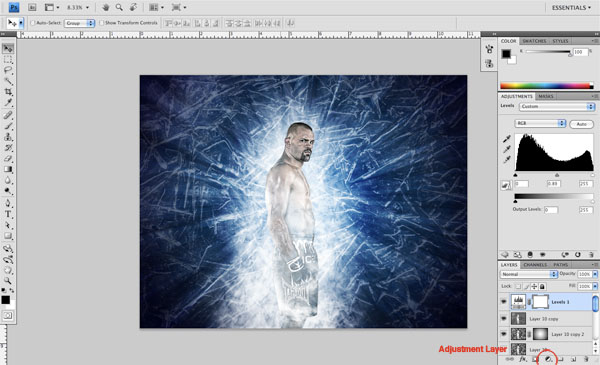Viewport: 600px width, 365px height.
Task: Enable Show Transform Controls checkbox
Action: click(x=101, y=23)
